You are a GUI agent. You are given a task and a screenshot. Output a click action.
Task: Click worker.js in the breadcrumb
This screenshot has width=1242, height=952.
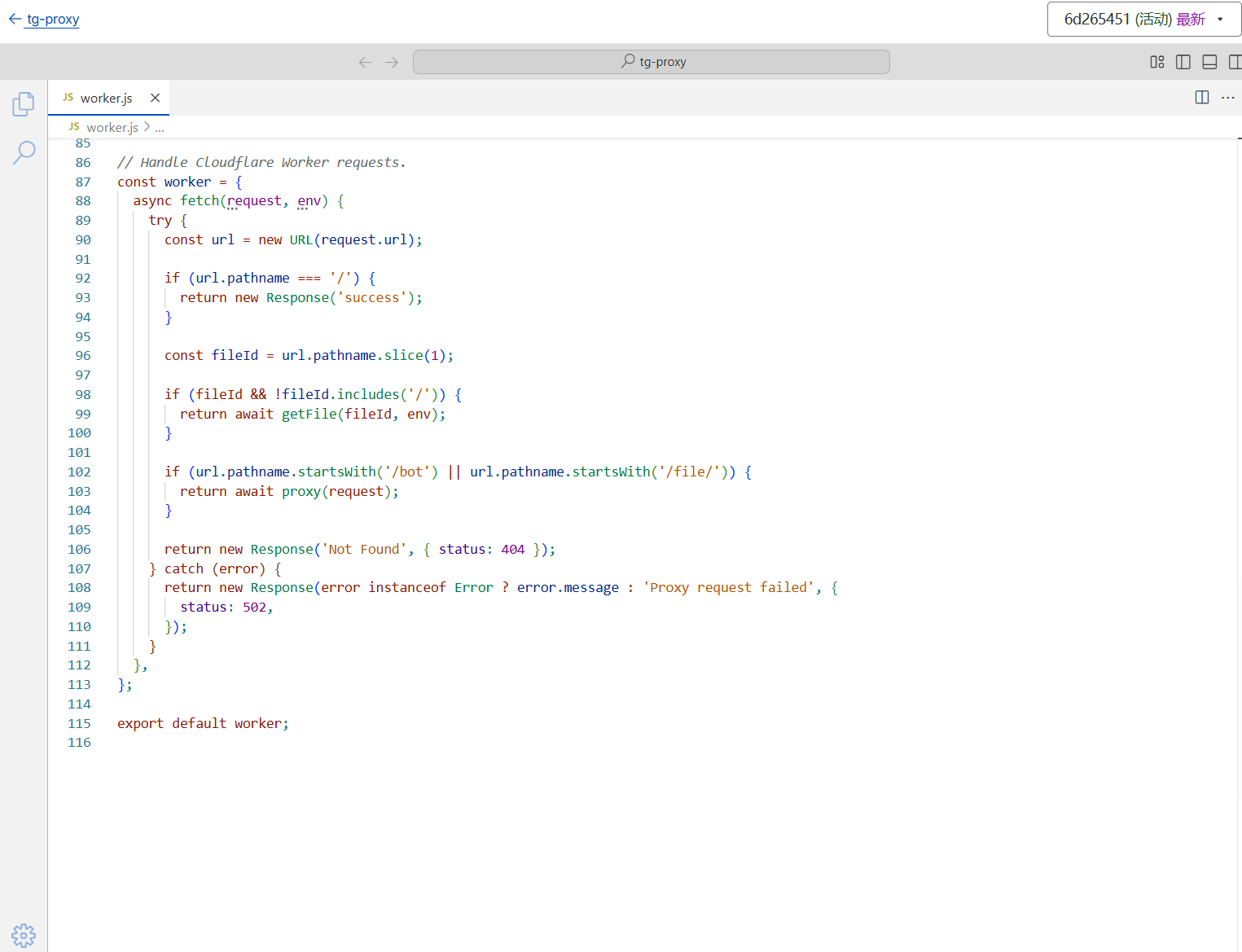(112, 127)
